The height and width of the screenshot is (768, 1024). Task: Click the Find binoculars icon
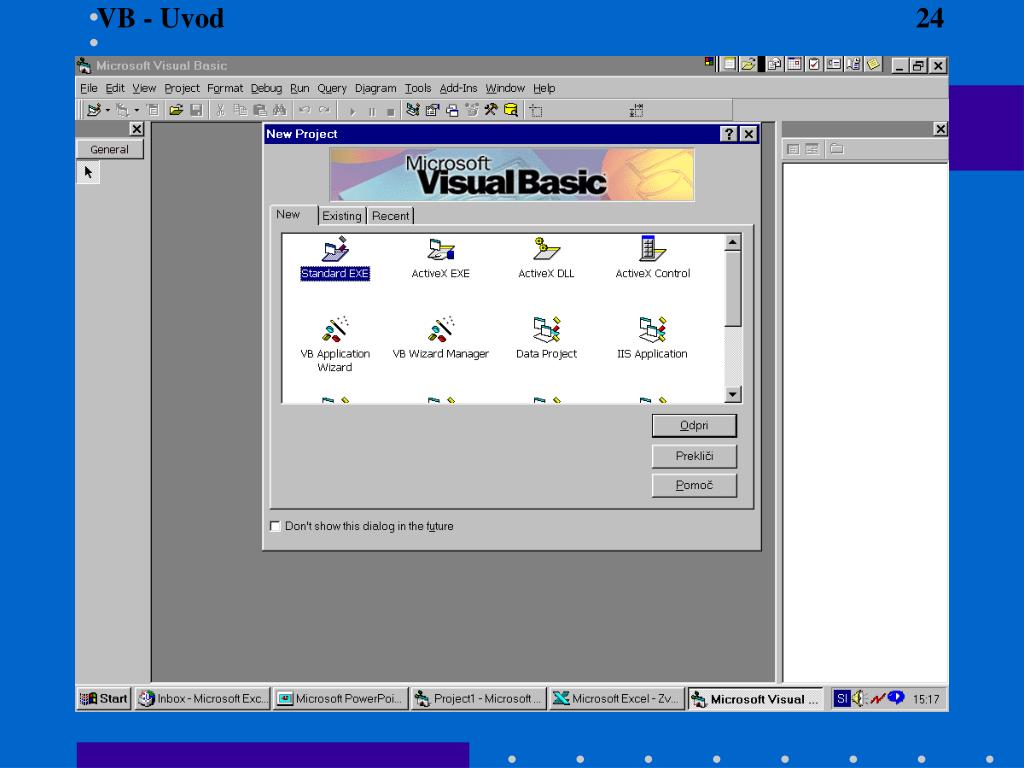280,110
